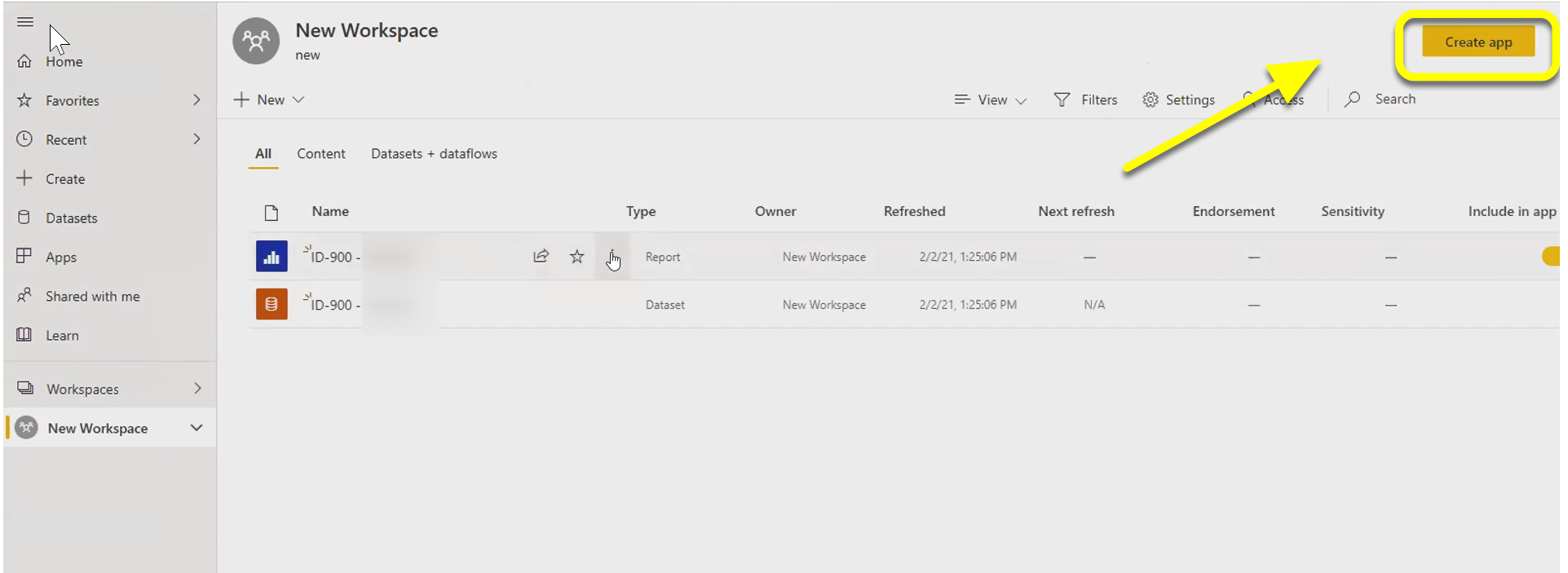Click the workspace description 'new'
1568x573 pixels.
[307, 55]
